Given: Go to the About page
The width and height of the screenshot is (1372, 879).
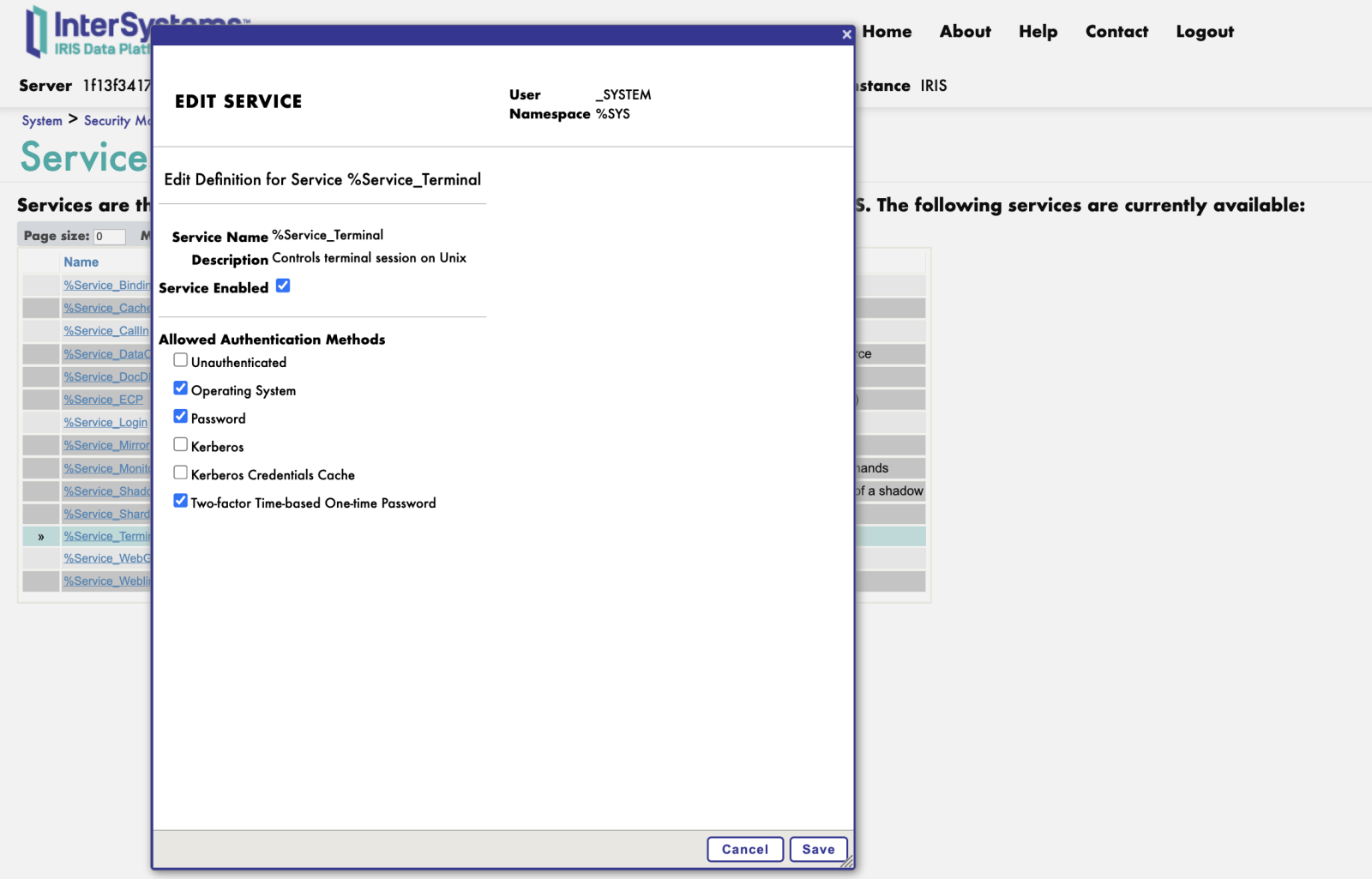Looking at the screenshot, I should 965,32.
